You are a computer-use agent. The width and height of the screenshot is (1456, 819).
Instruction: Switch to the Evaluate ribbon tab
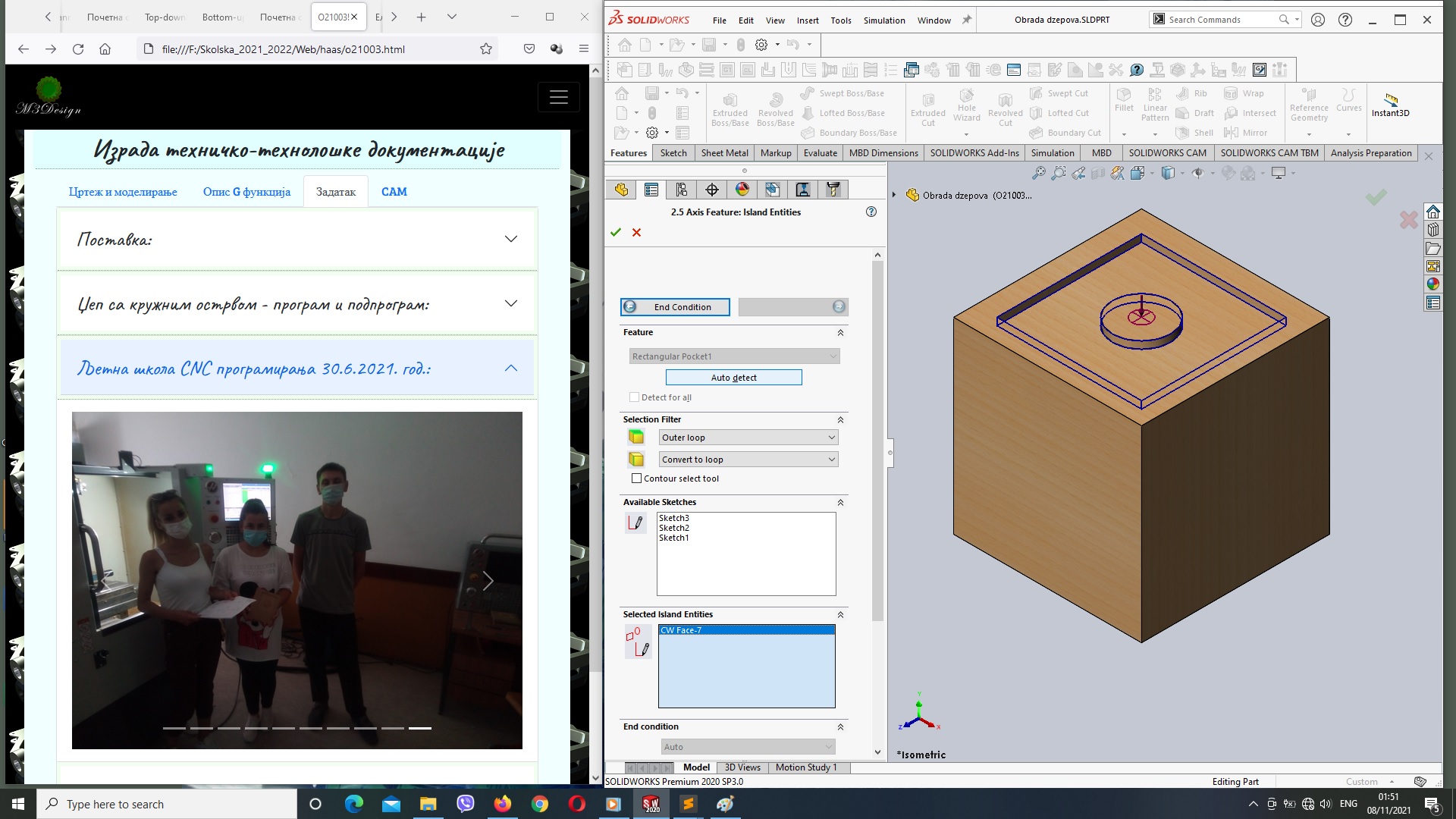click(x=821, y=153)
